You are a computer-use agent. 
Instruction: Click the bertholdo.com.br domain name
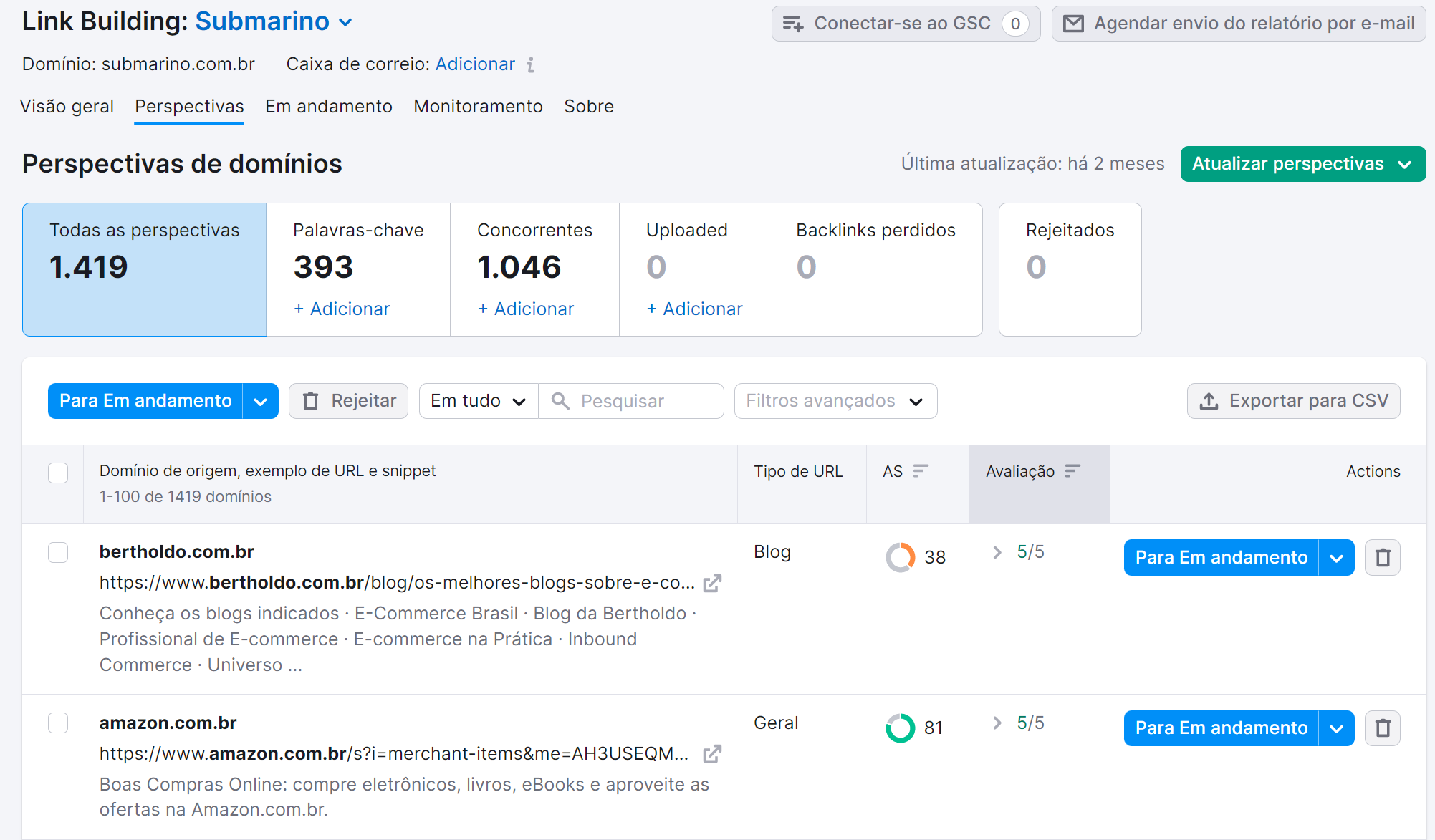[176, 552]
